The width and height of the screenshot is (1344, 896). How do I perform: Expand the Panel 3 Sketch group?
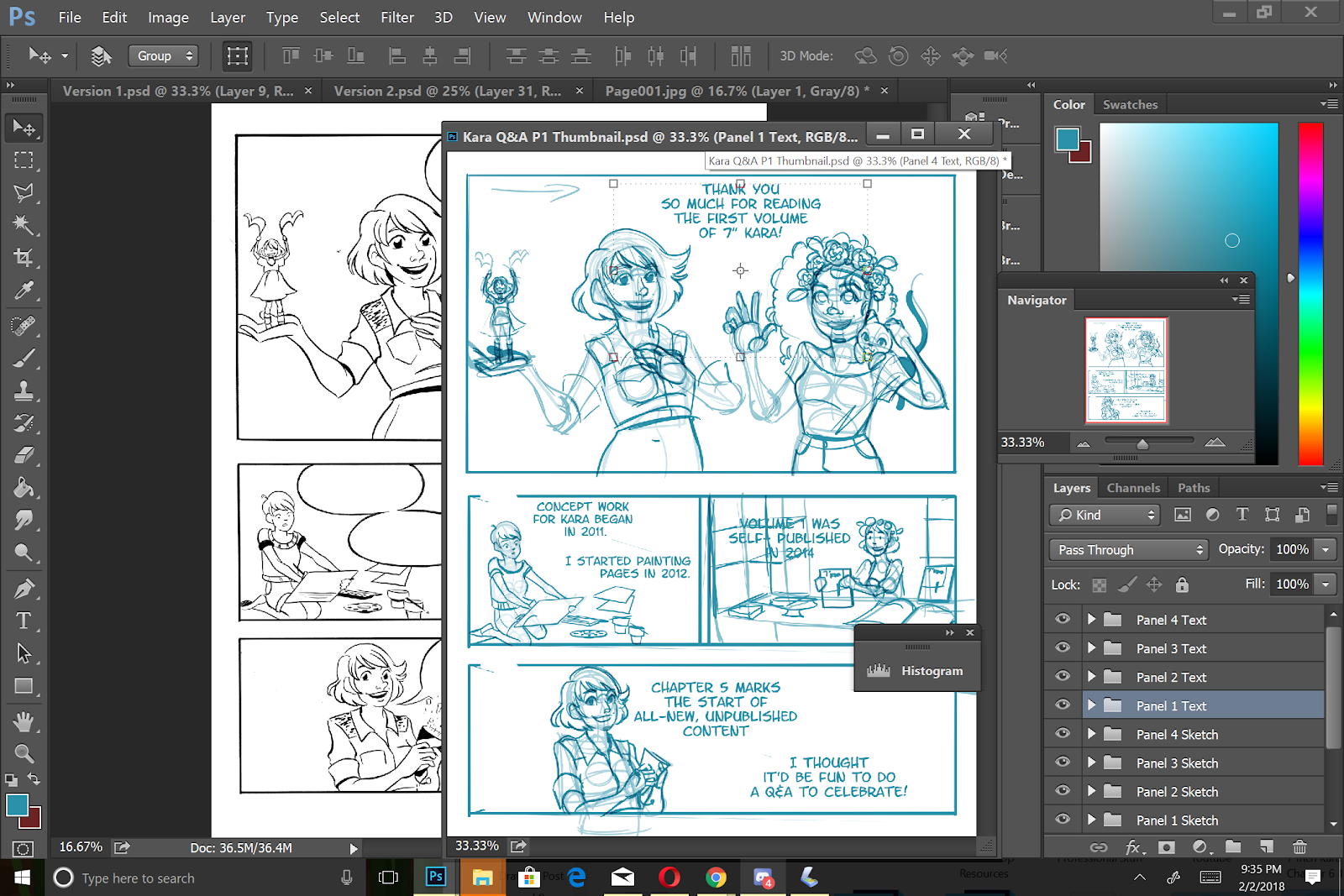1091,762
